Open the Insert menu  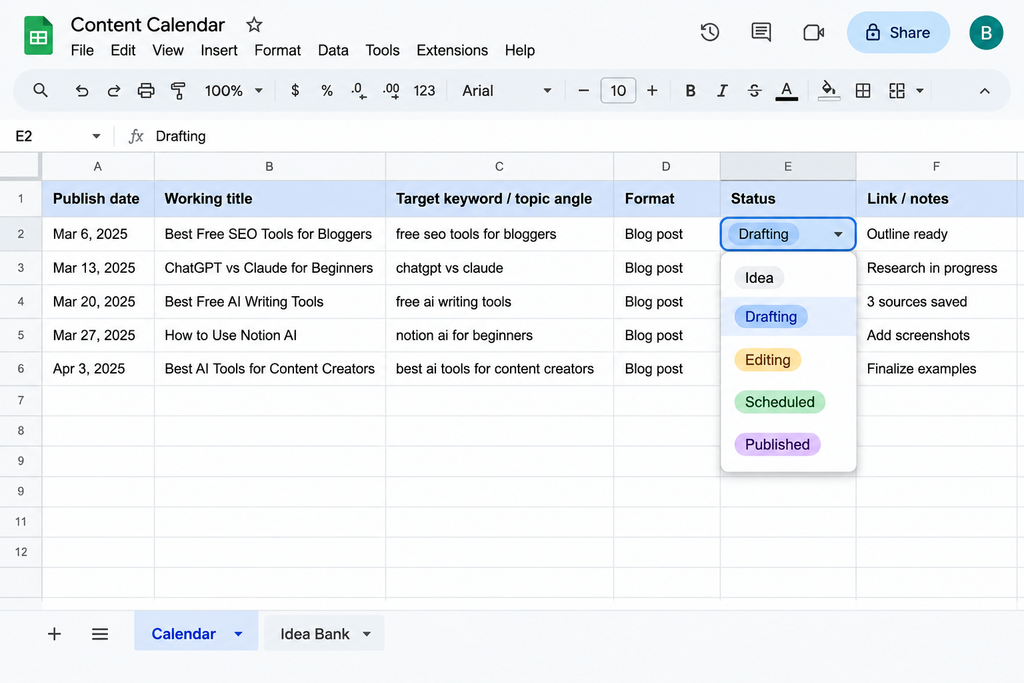click(219, 50)
